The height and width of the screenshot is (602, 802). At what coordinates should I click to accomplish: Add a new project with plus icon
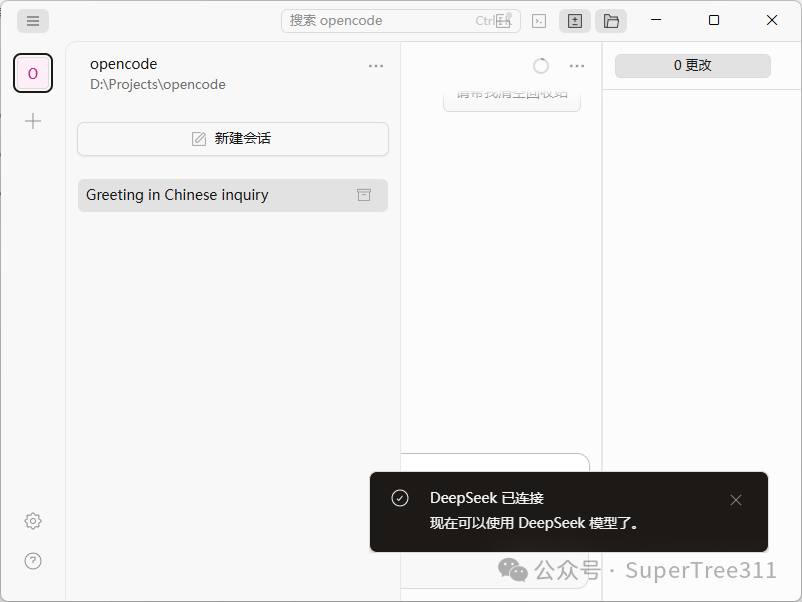33,121
